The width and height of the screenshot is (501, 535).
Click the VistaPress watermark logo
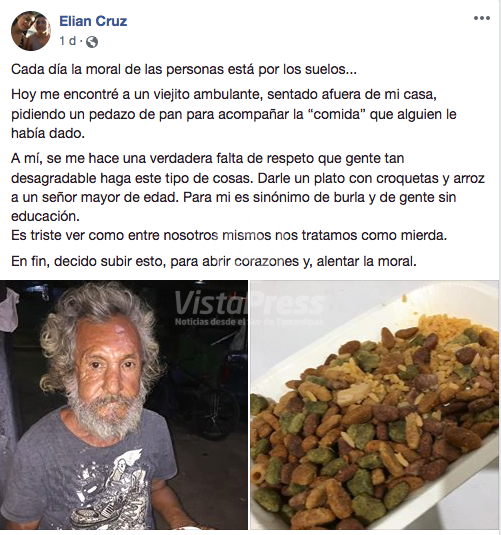249,303
